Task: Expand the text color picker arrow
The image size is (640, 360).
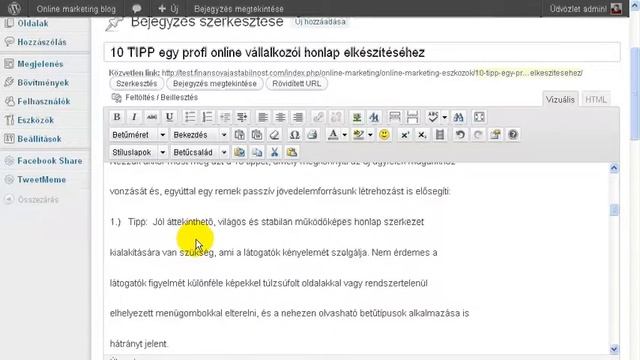Action: (344, 135)
